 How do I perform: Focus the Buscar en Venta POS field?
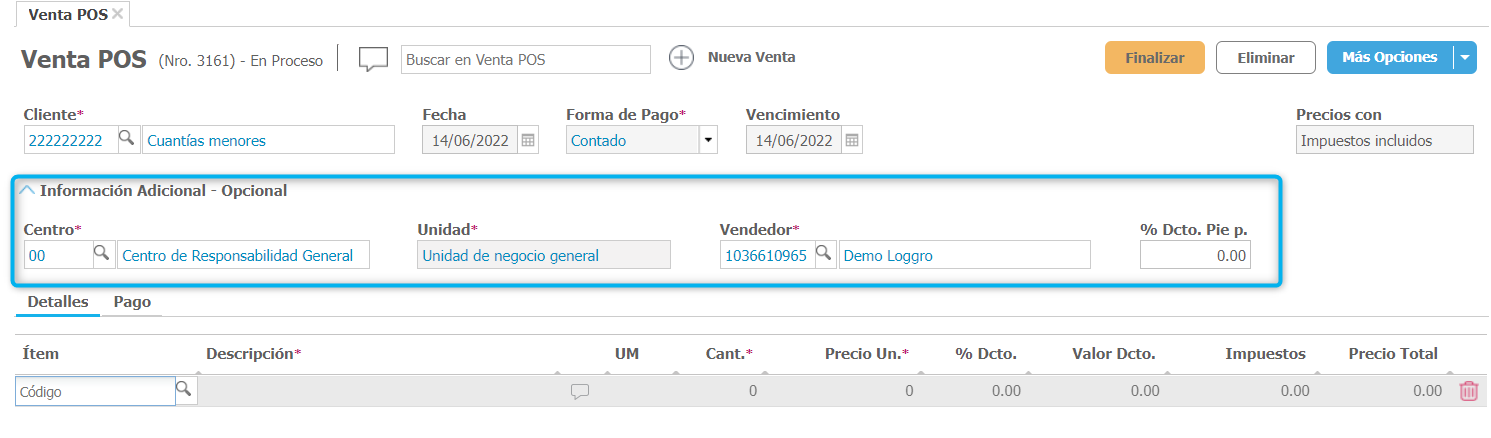point(525,59)
